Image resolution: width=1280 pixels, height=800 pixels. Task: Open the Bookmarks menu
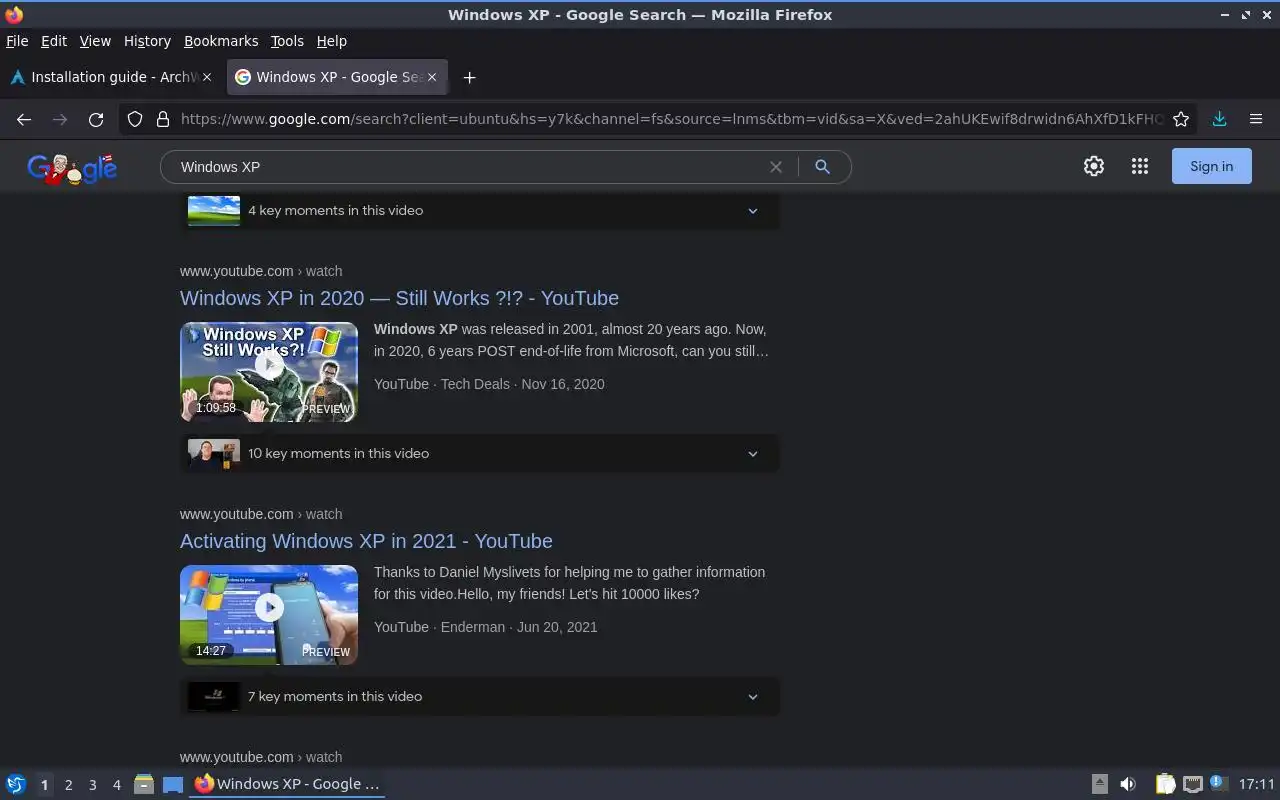click(221, 41)
